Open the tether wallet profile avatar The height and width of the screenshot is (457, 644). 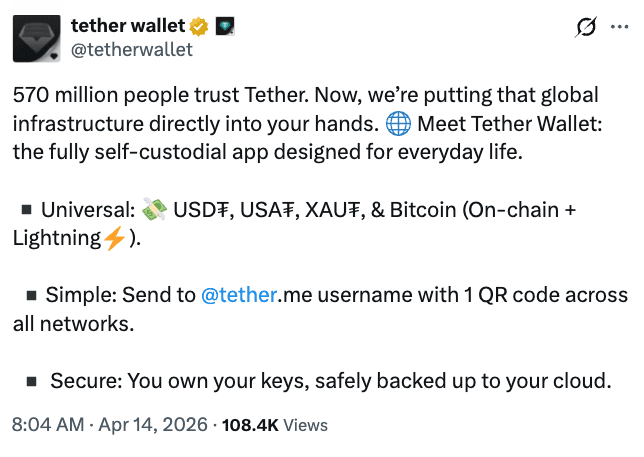click(38, 36)
